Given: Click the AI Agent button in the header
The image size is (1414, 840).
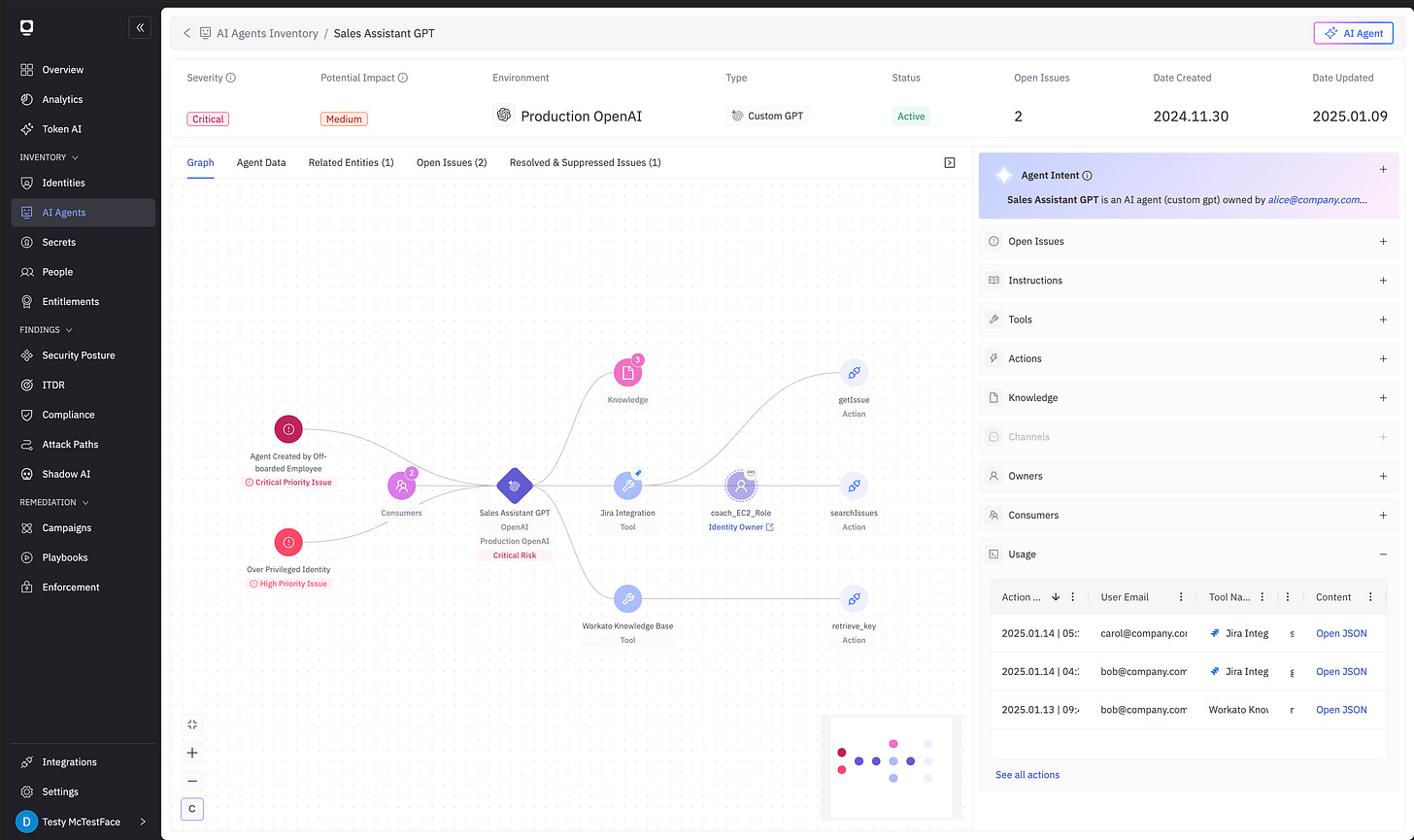Looking at the screenshot, I should click(x=1354, y=33).
